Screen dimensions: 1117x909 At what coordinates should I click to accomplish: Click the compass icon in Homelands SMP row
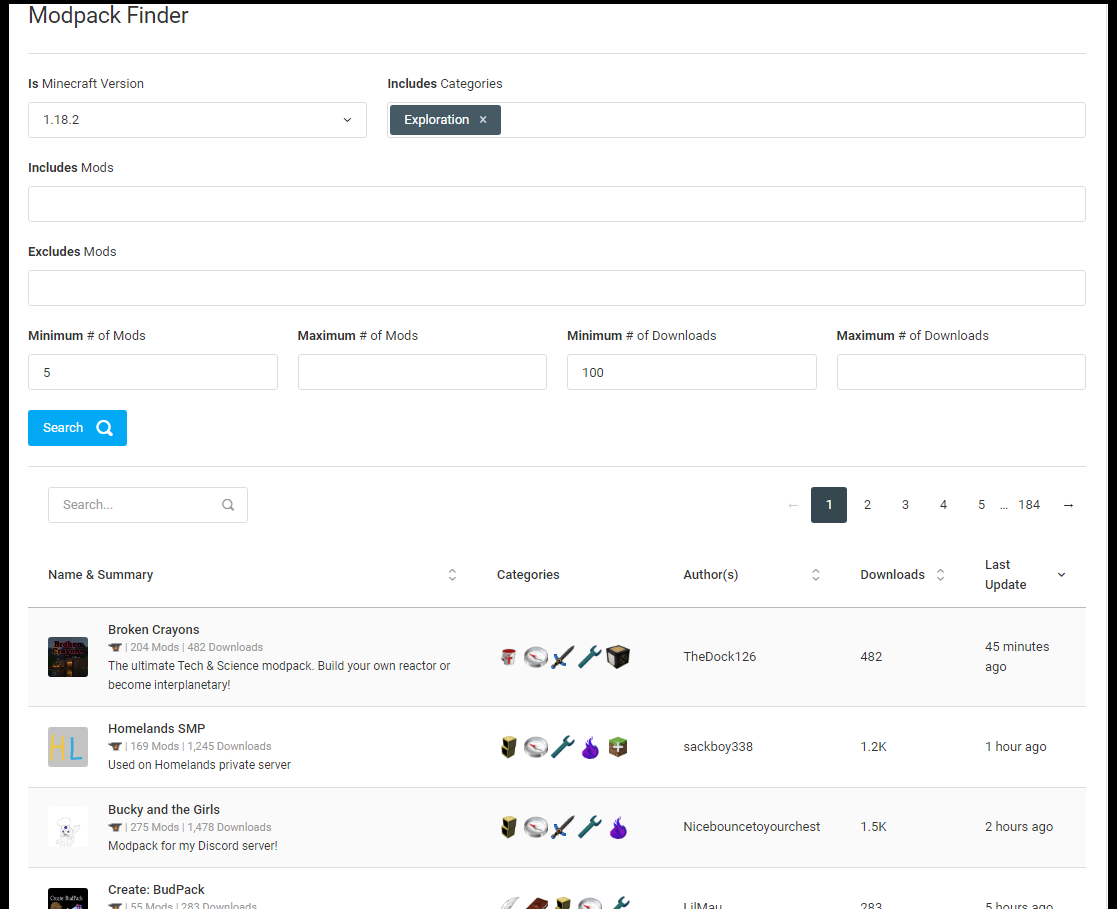[536, 747]
